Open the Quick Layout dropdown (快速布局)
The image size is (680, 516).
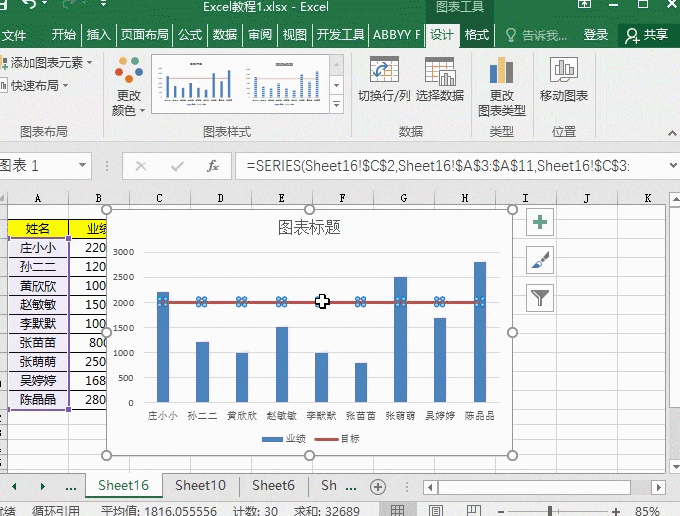pos(35,85)
